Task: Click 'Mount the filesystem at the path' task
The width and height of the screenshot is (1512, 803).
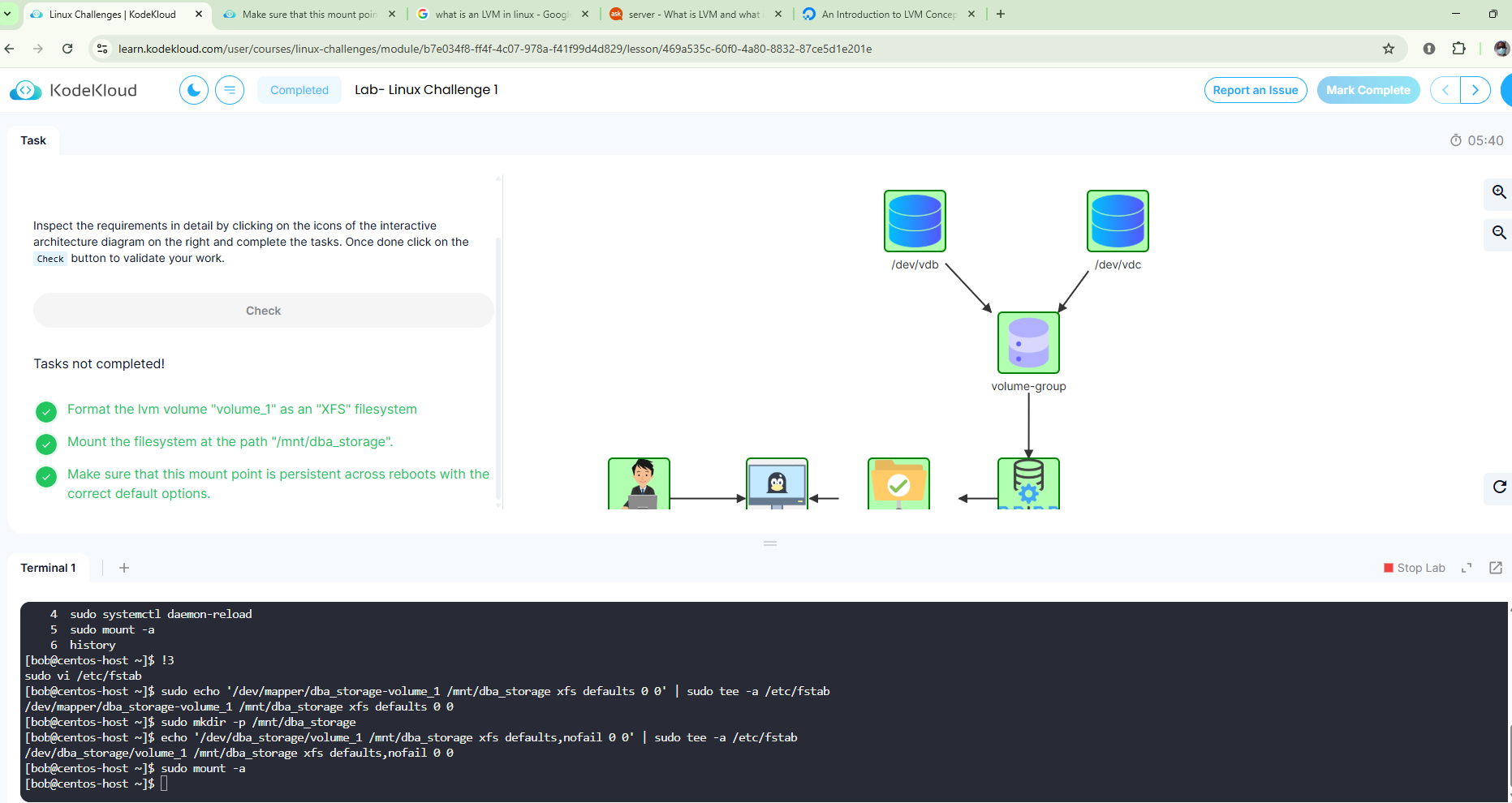Action: 230,442
